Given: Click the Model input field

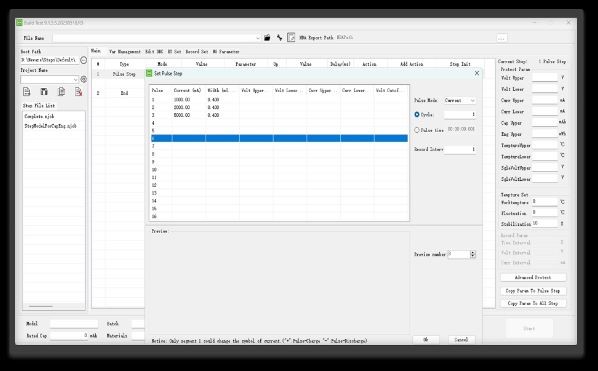Looking at the screenshot, I should [x=74, y=324].
